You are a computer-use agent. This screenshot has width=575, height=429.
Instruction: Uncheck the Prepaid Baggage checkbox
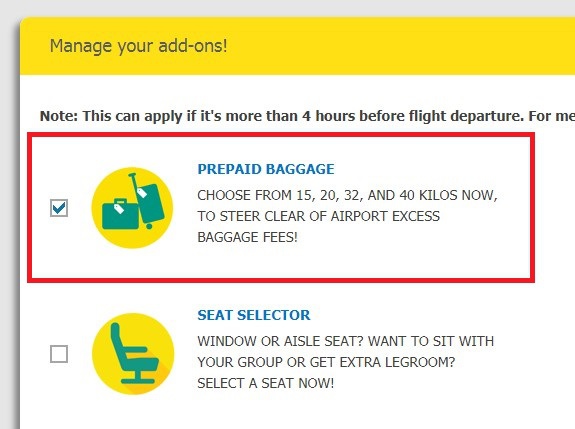pyautogui.click(x=59, y=208)
